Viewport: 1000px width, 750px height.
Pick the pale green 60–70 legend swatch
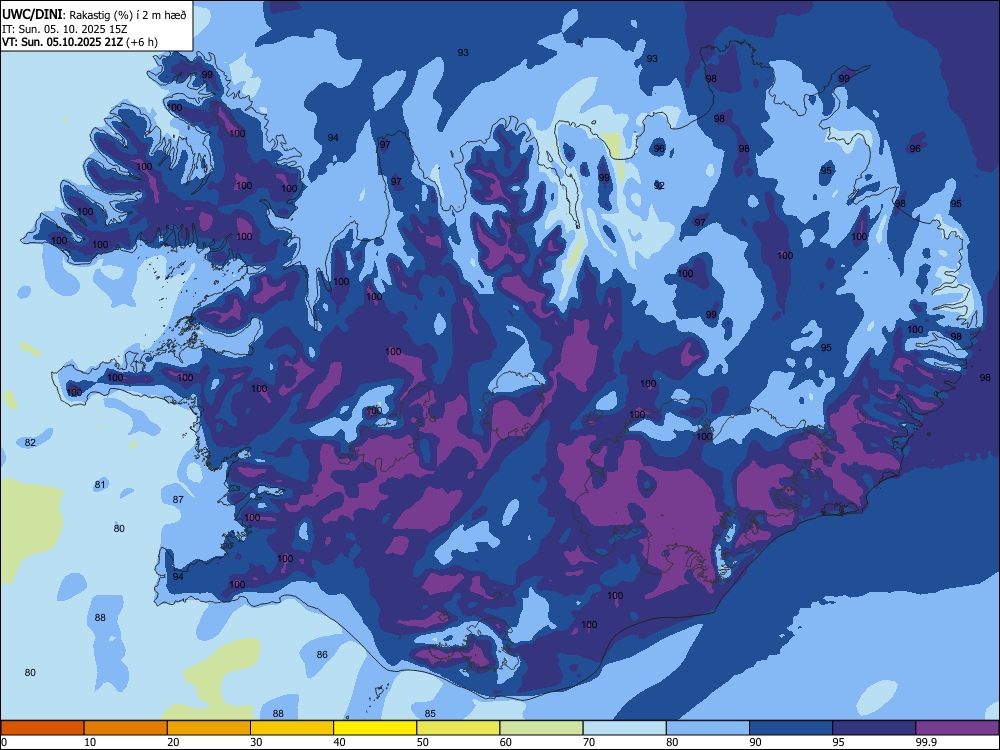click(x=541, y=728)
